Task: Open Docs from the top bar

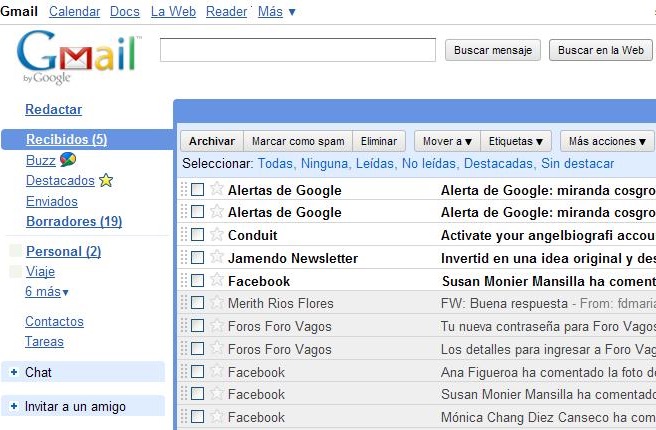Action: click(x=125, y=12)
